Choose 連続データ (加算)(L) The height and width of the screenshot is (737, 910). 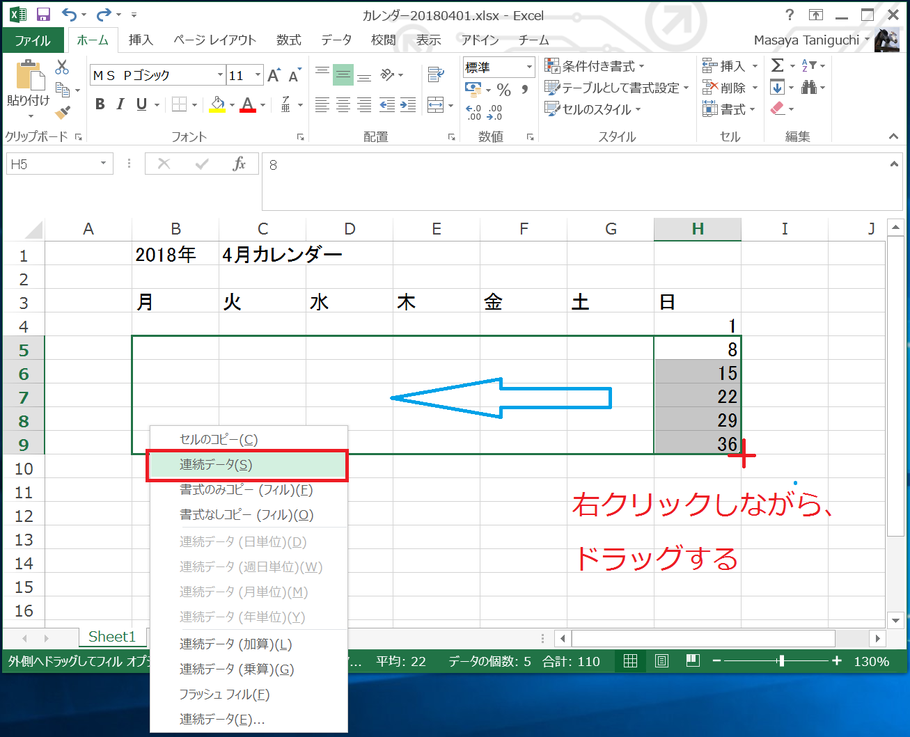247,644
